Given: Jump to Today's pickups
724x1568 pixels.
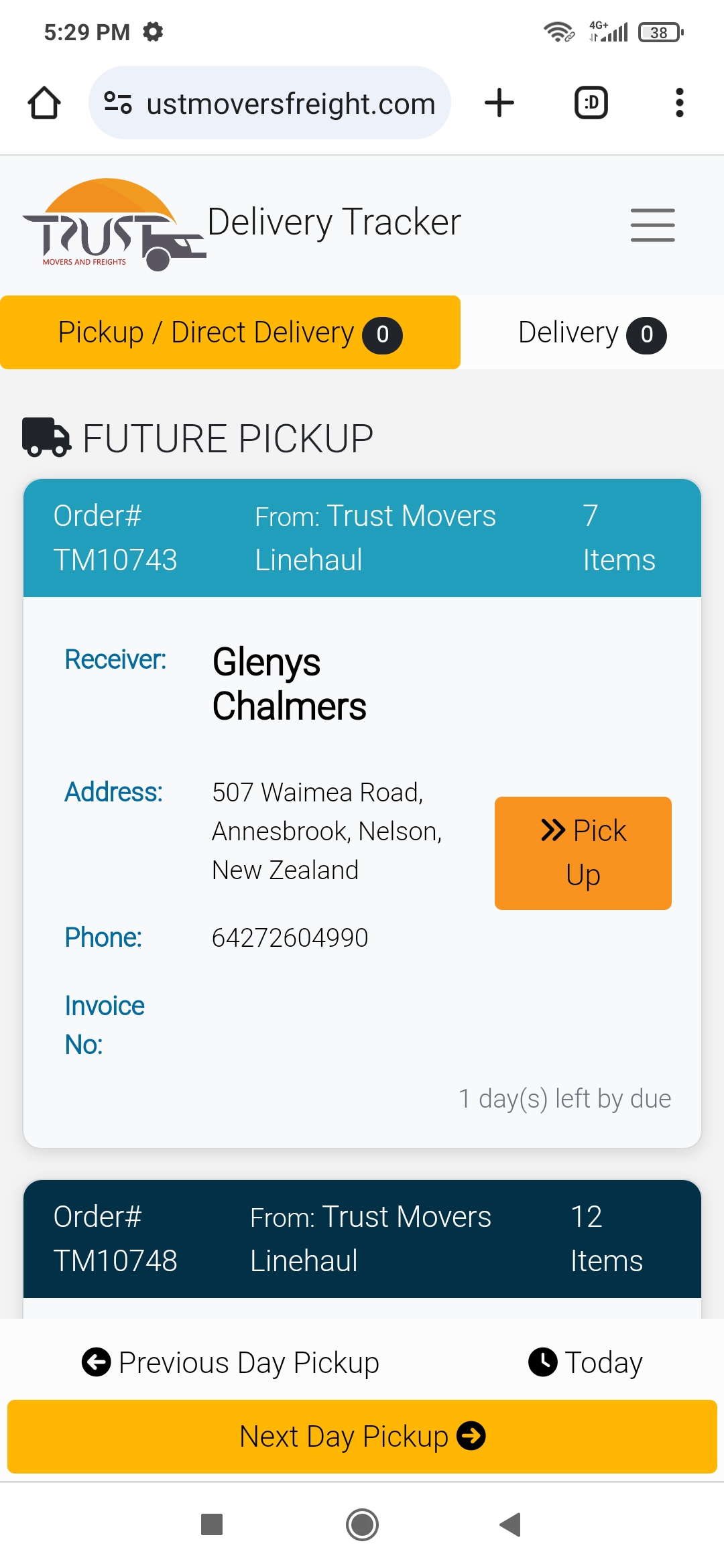Looking at the screenshot, I should coord(586,1362).
